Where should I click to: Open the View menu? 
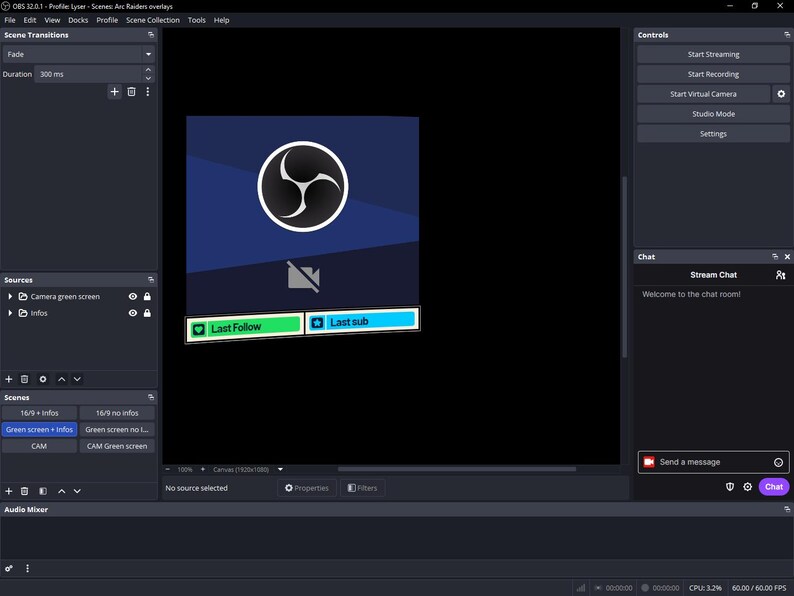(x=52, y=20)
